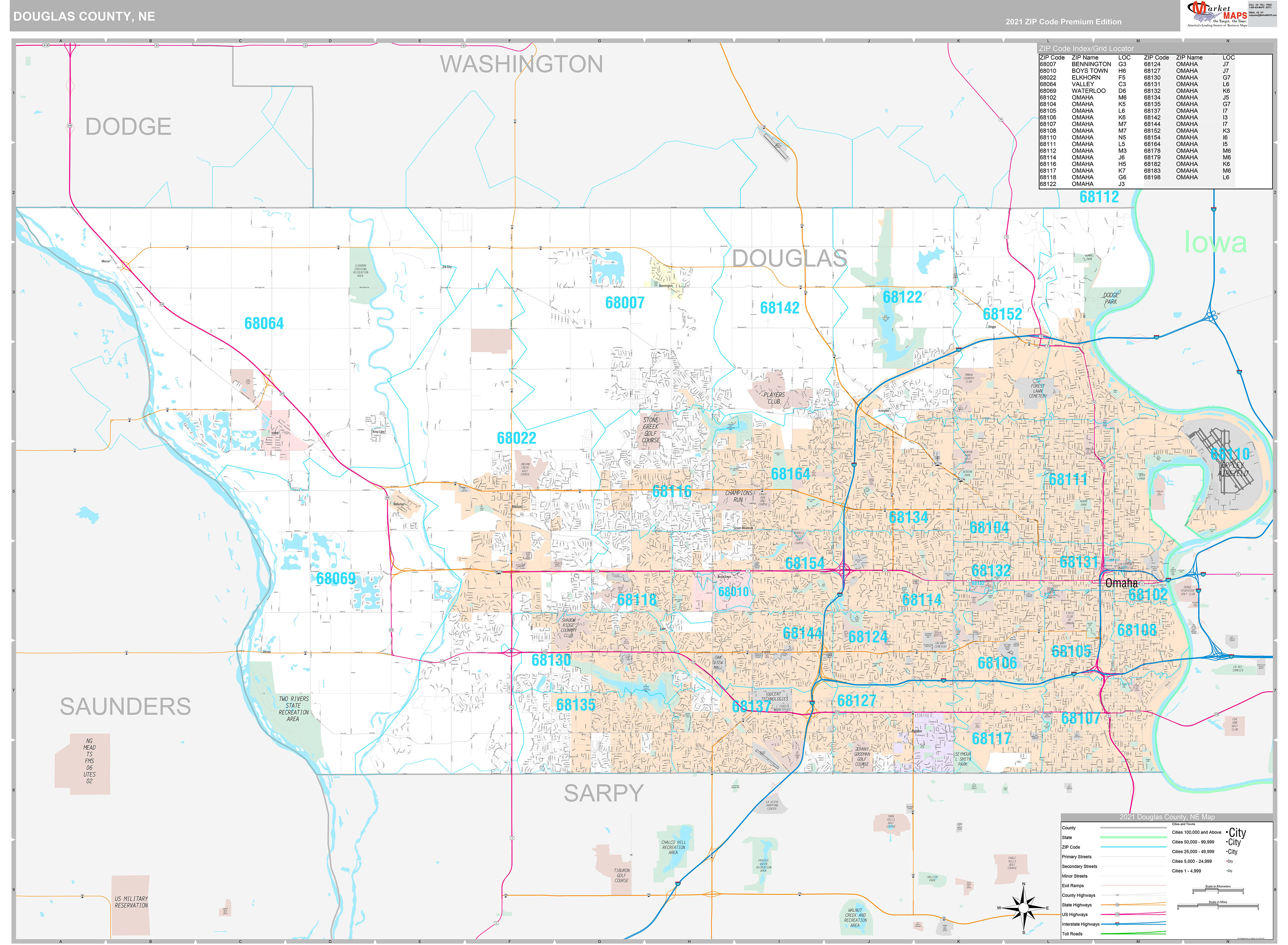This screenshot has height=945, width=1288.
Task: Click ZIP label 68069 on the map
Action: [x=336, y=579]
